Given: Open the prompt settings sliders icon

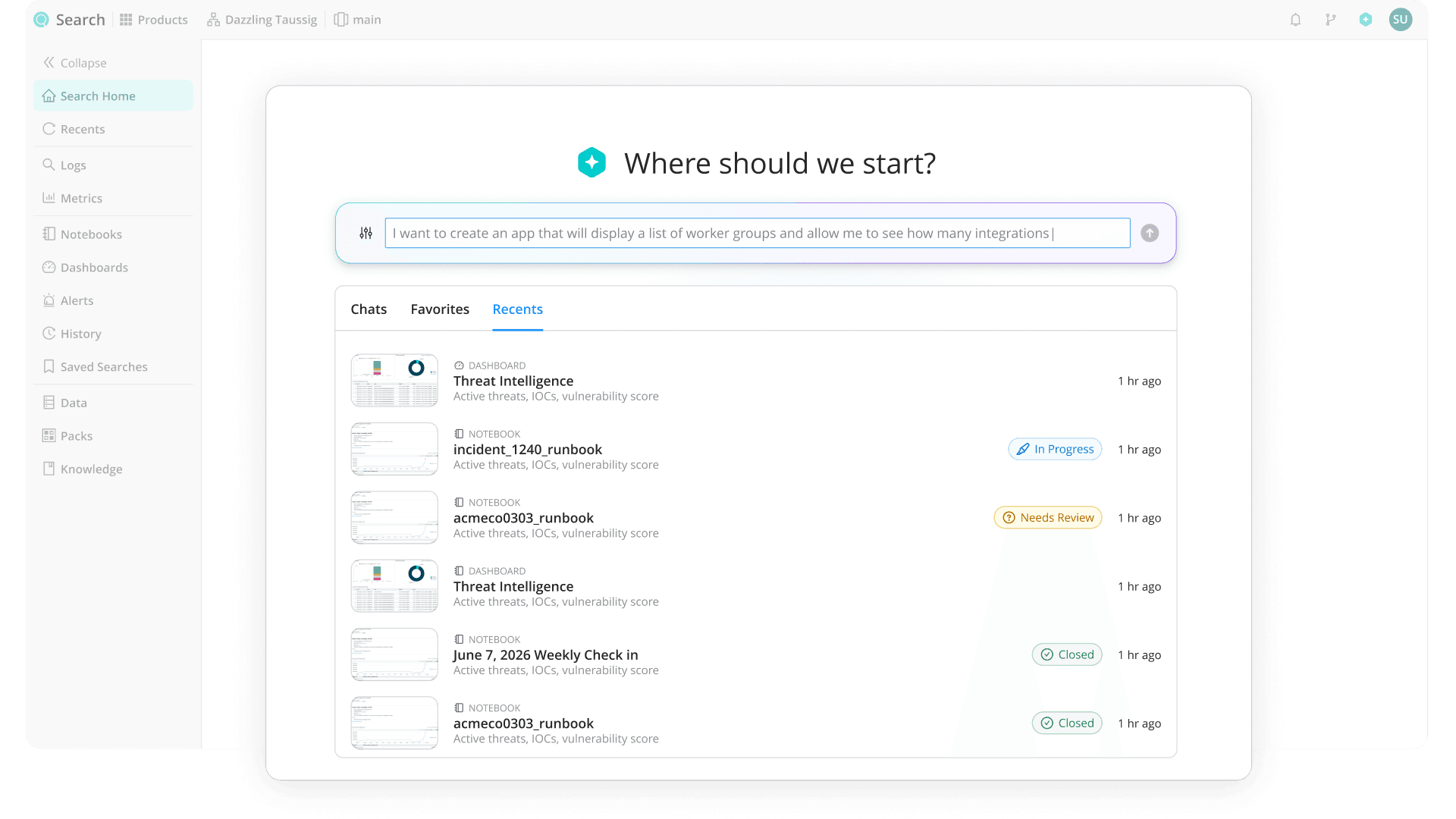Looking at the screenshot, I should [366, 233].
